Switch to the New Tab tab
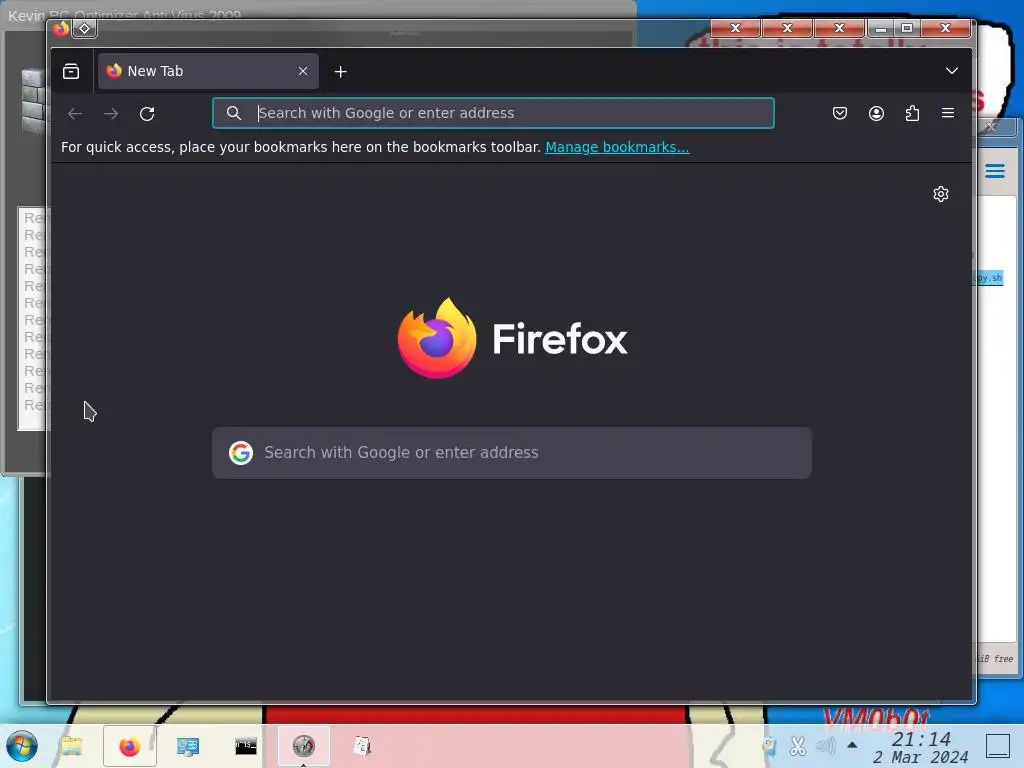This screenshot has height=768, width=1024. (x=208, y=71)
